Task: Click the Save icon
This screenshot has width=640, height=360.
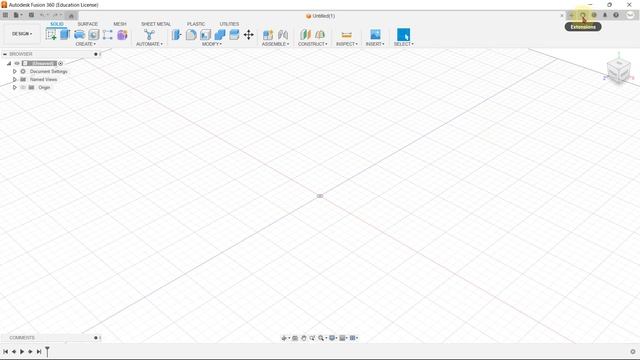Action: point(31,15)
